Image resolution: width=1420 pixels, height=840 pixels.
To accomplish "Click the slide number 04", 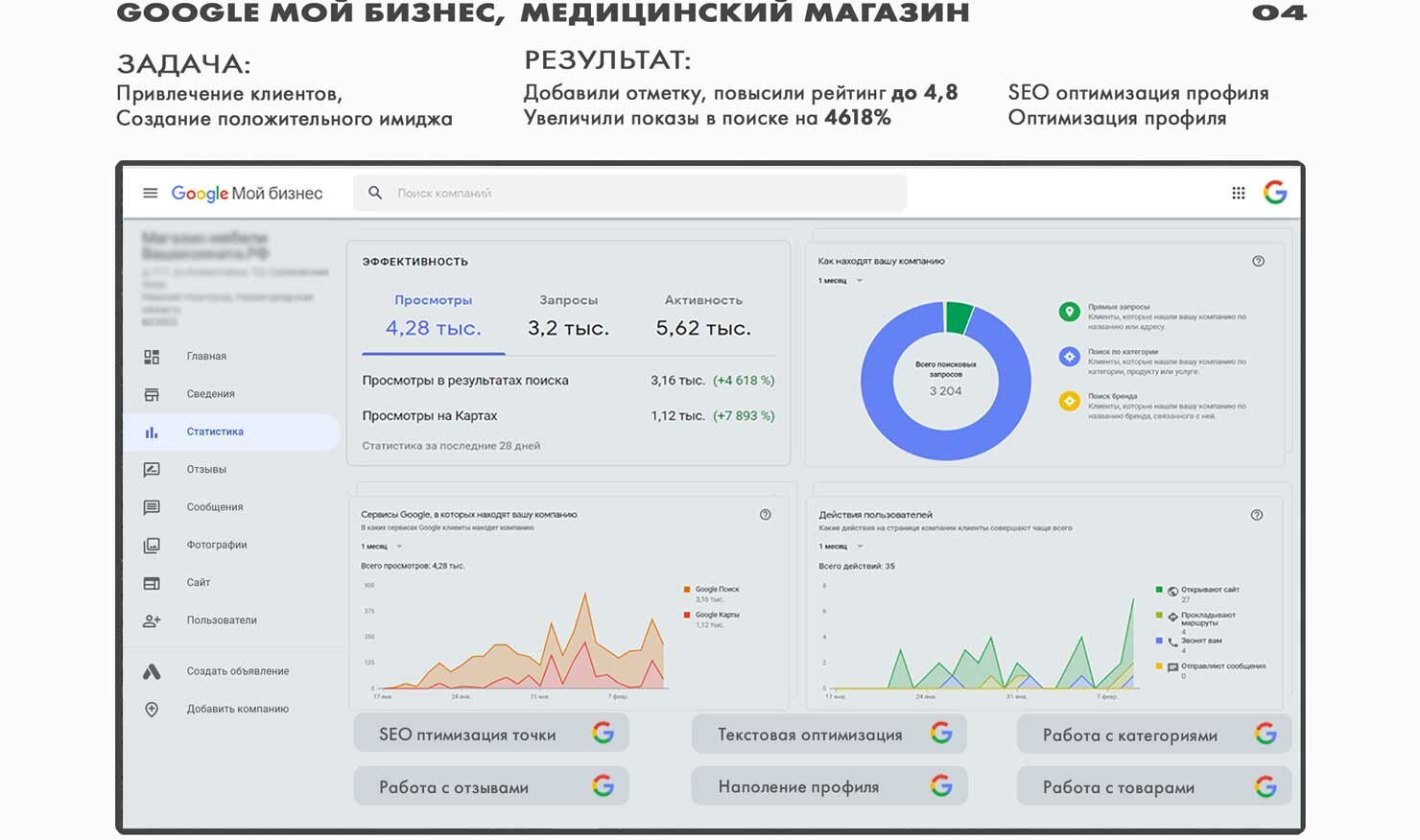I will [x=1279, y=12].
